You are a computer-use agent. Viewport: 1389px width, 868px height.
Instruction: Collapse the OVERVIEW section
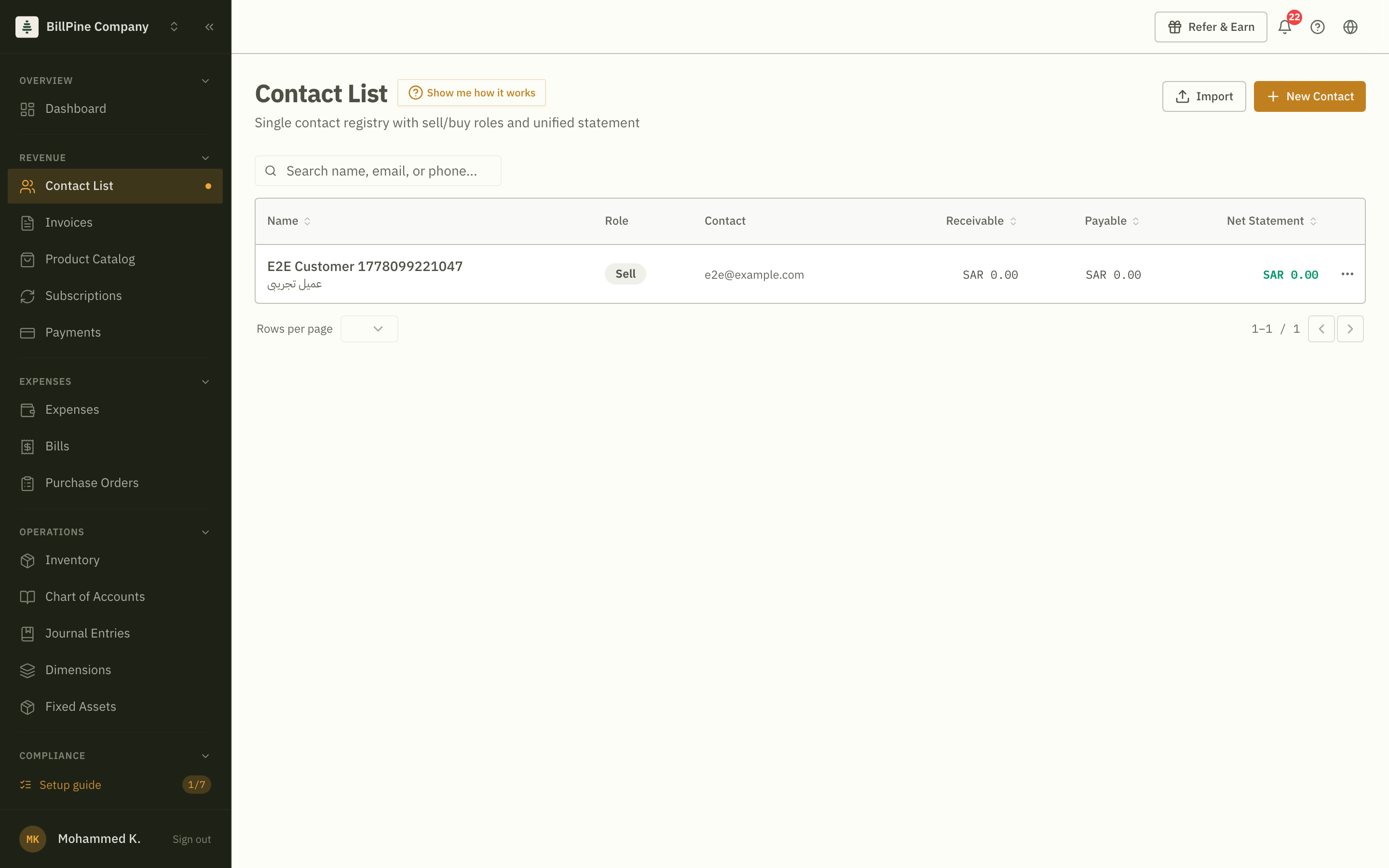coord(205,81)
